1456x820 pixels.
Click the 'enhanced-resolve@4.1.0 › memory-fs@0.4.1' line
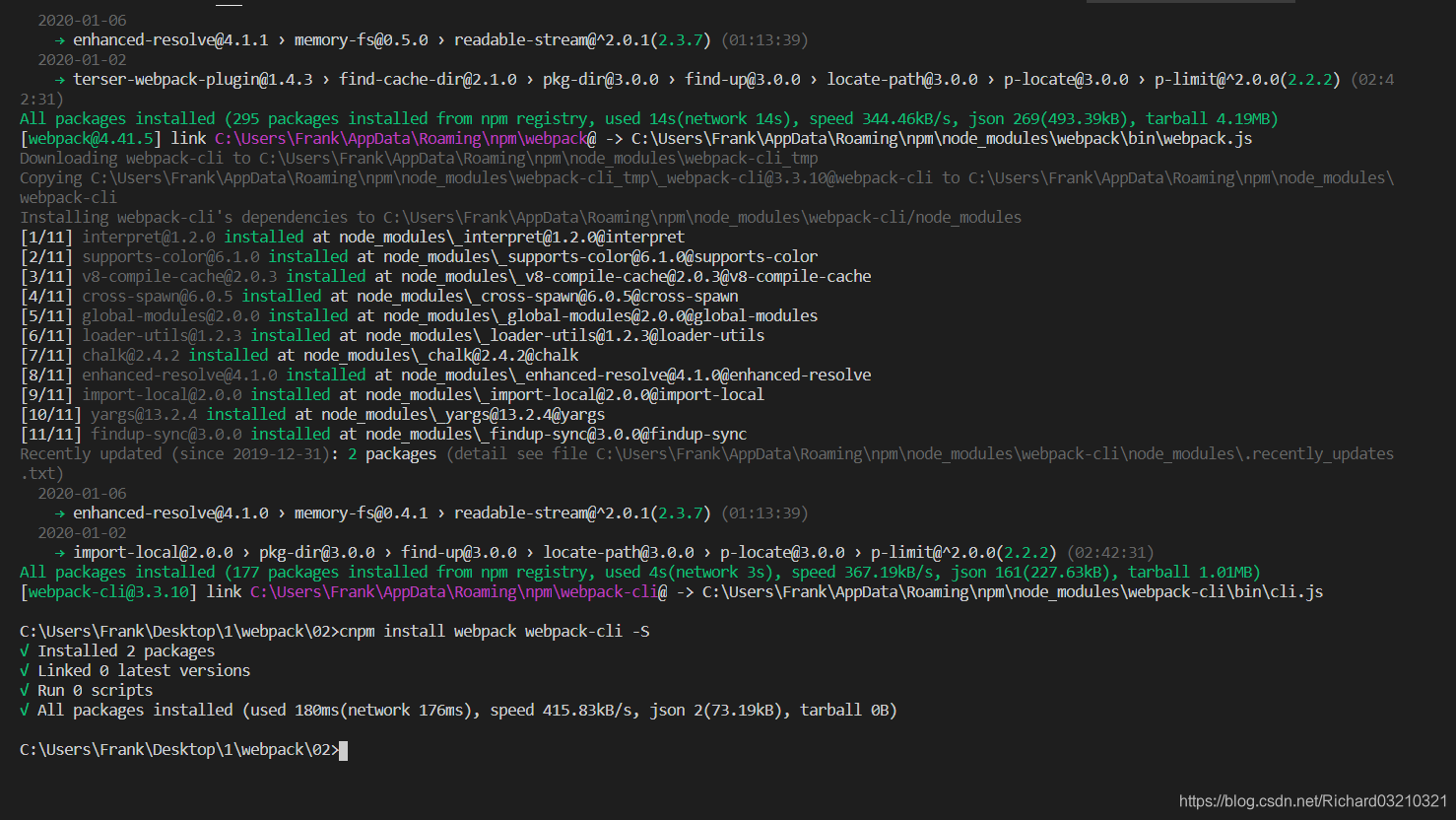click(x=431, y=512)
